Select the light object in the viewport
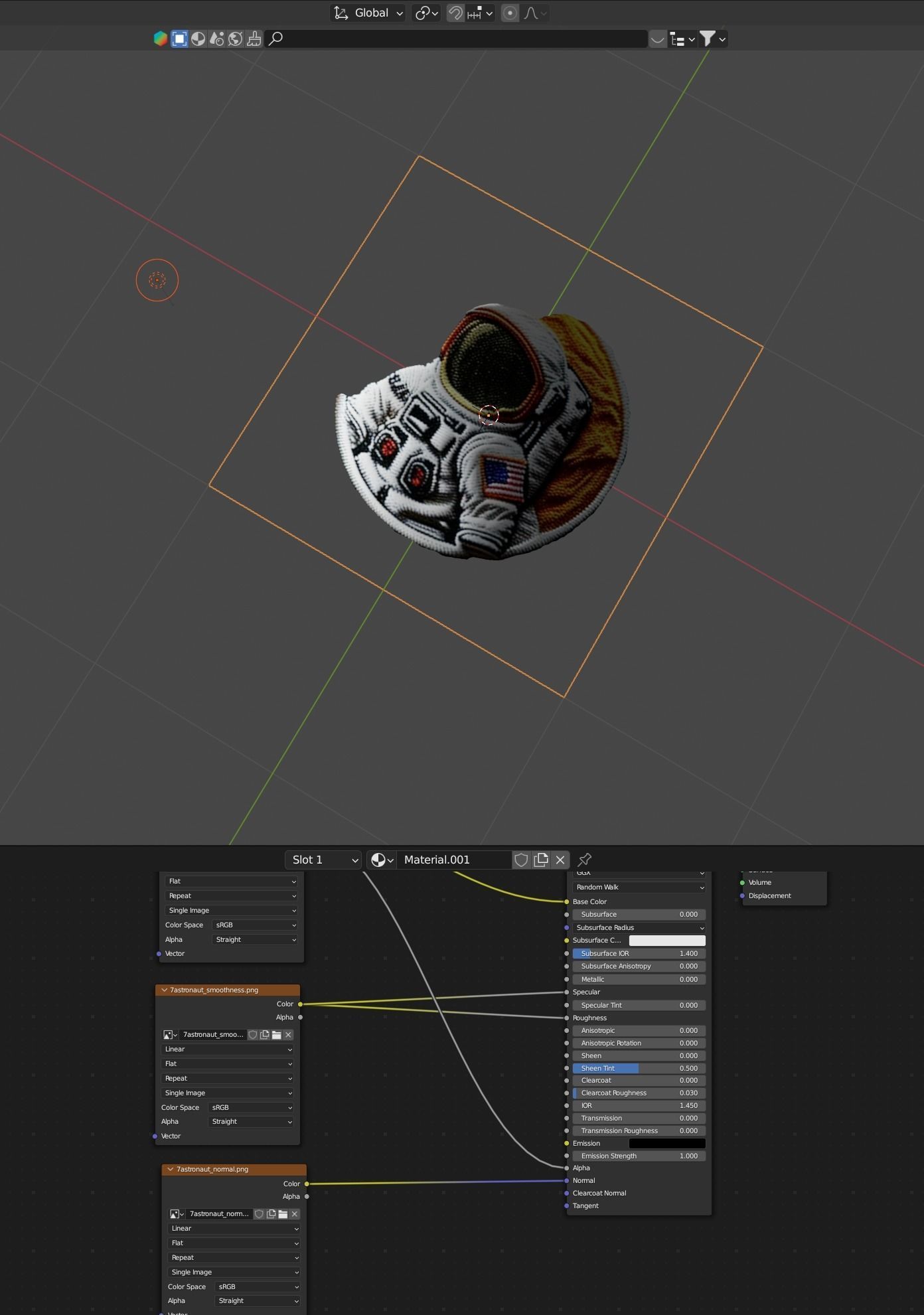This screenshot has height=1315, width=924. point(157,280)
